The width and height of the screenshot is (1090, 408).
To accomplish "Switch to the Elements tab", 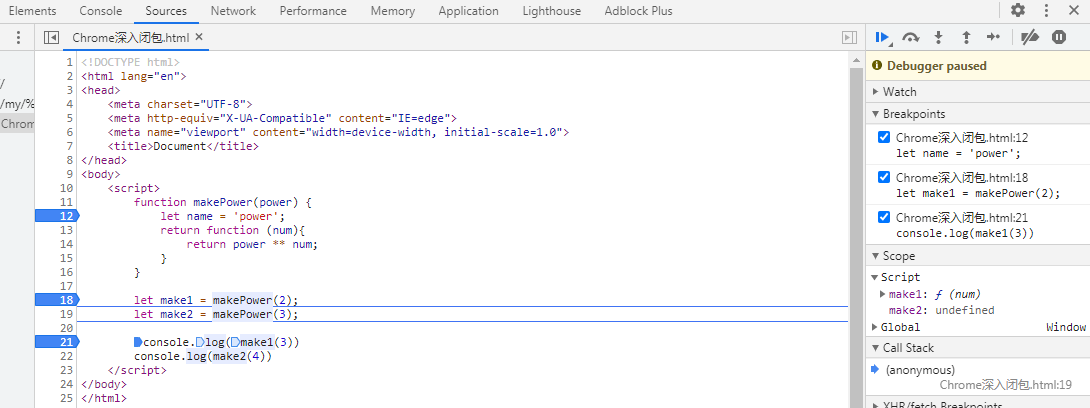I will [x=32, y=11].
